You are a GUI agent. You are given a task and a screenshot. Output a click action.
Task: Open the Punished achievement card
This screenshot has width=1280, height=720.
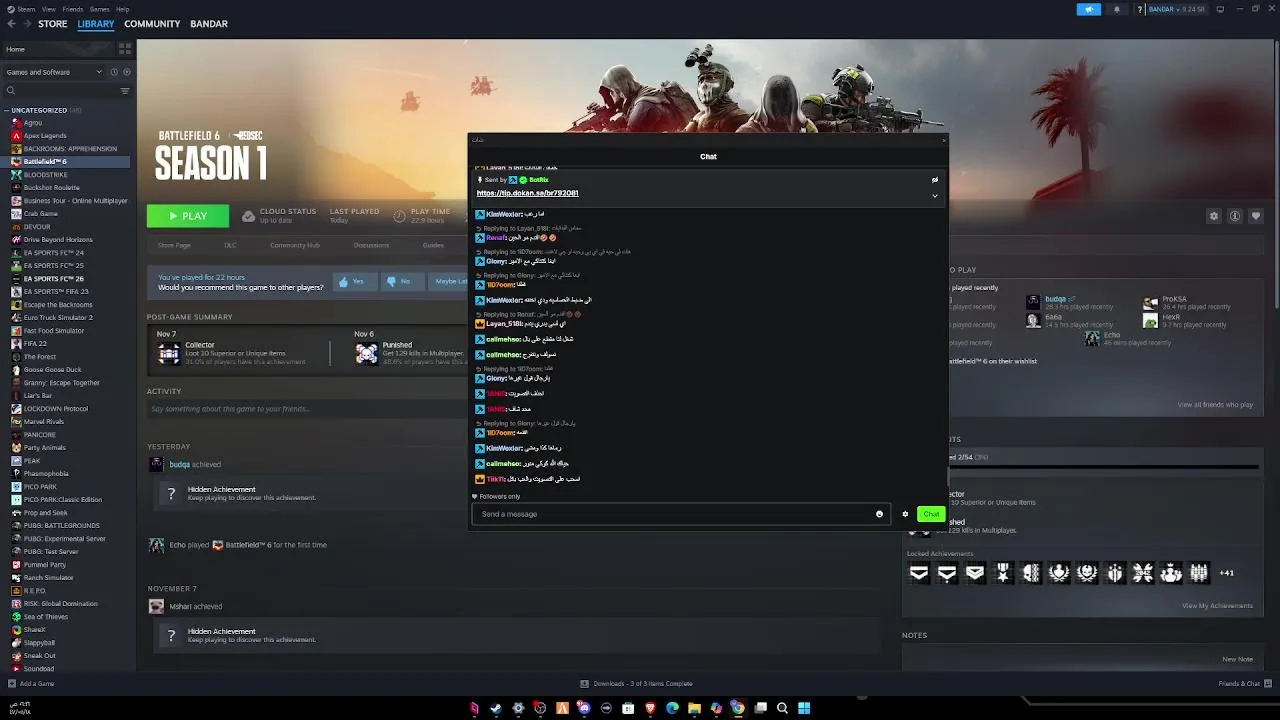point(410,353)
